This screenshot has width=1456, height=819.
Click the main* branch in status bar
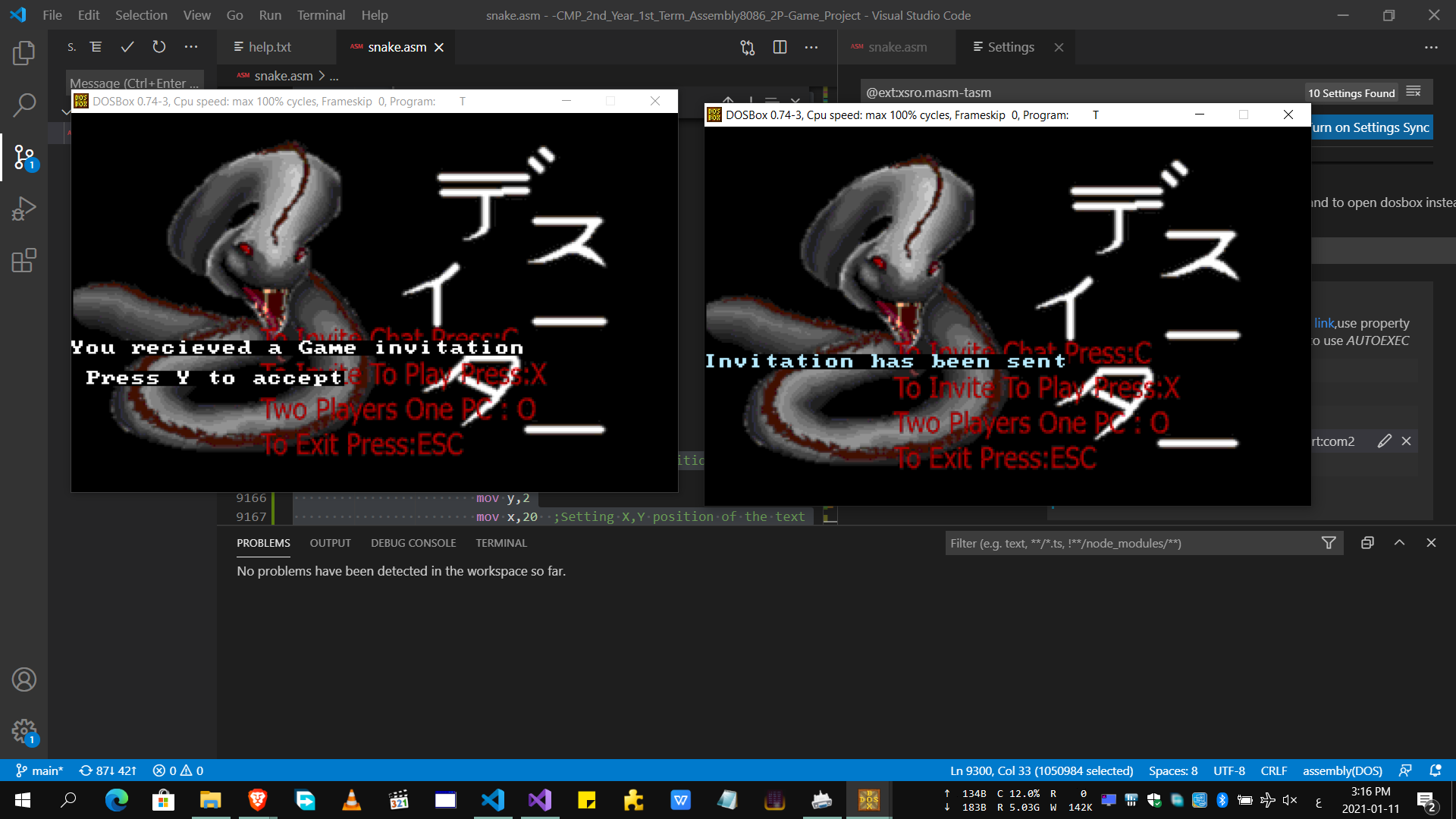pos(40,770)
